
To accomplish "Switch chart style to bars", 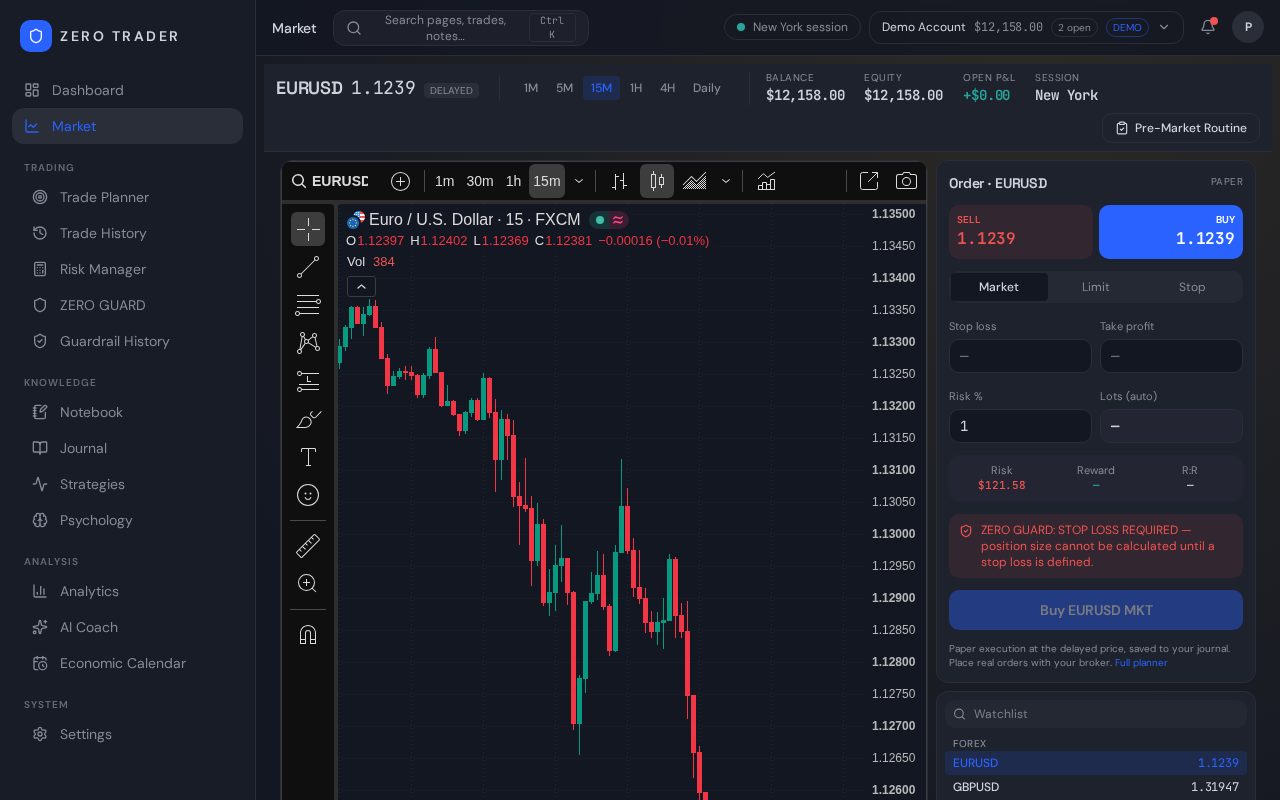I will click(619, 181).
